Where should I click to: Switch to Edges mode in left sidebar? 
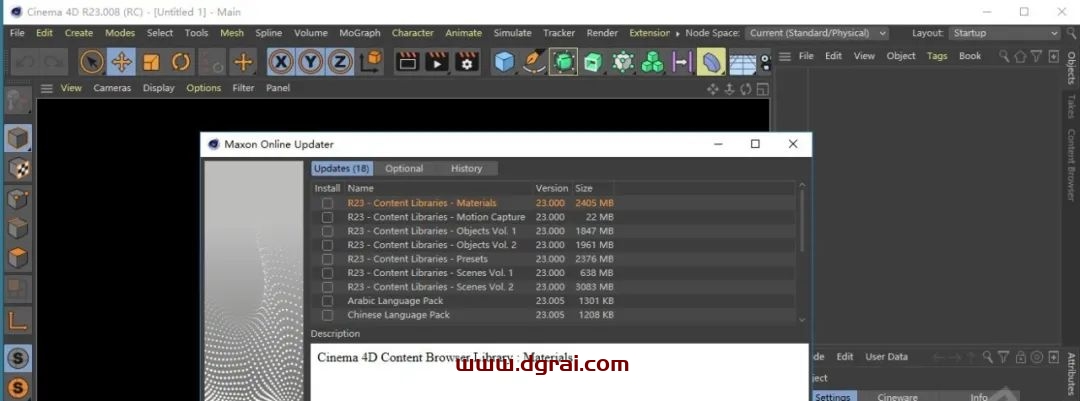19,229
